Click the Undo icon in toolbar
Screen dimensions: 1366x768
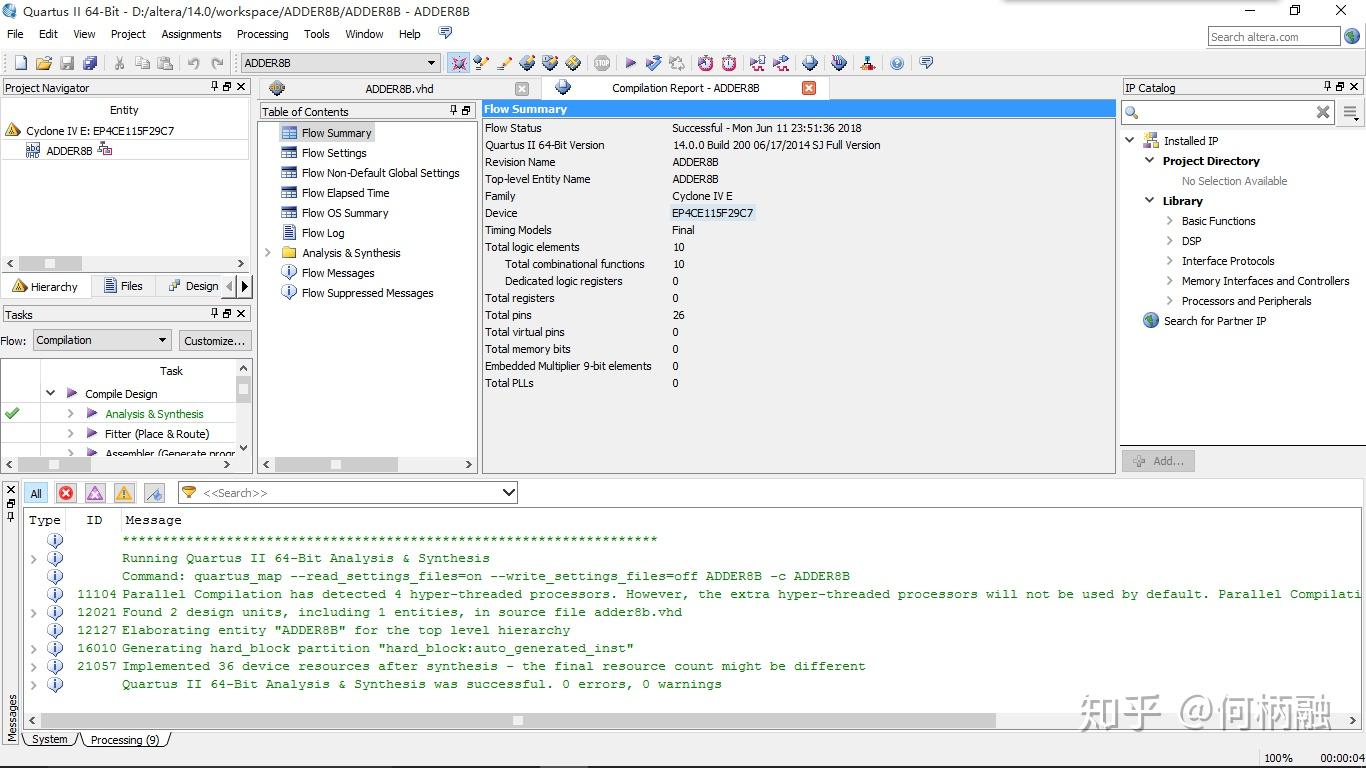[x=193, y=63]
